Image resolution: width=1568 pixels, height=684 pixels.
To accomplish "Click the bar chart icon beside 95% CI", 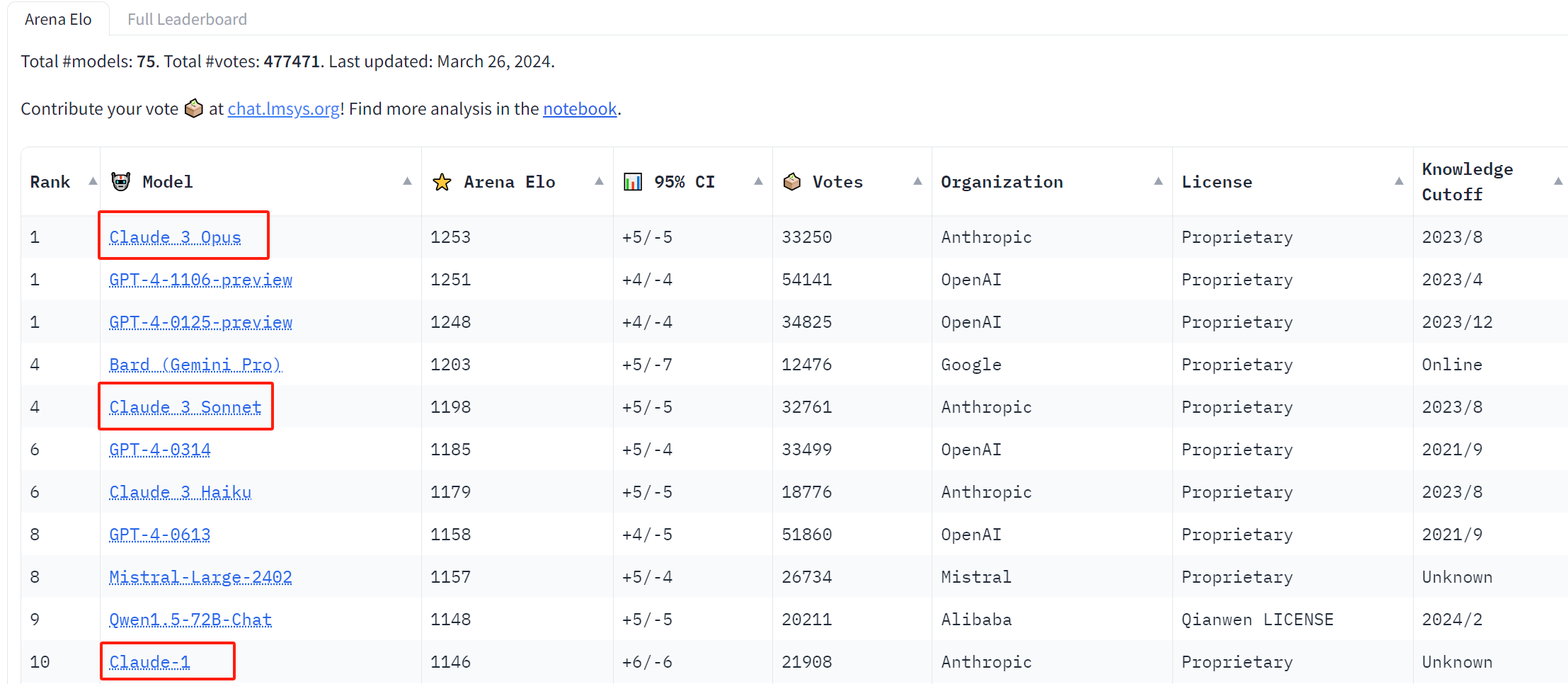I will tap(632, 182).
